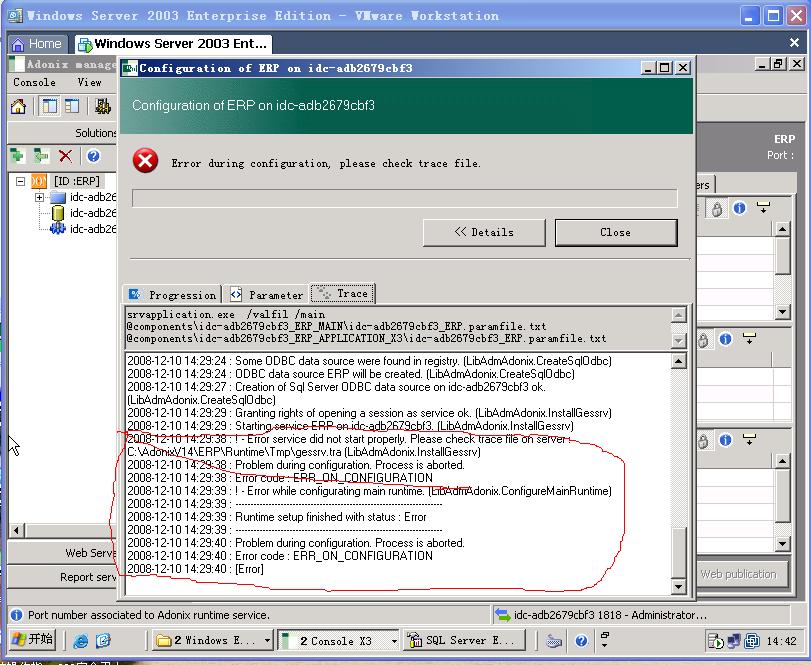The image size is (811, 665).
Task: Click the red X delete solution icon
Action: [65, 156]
